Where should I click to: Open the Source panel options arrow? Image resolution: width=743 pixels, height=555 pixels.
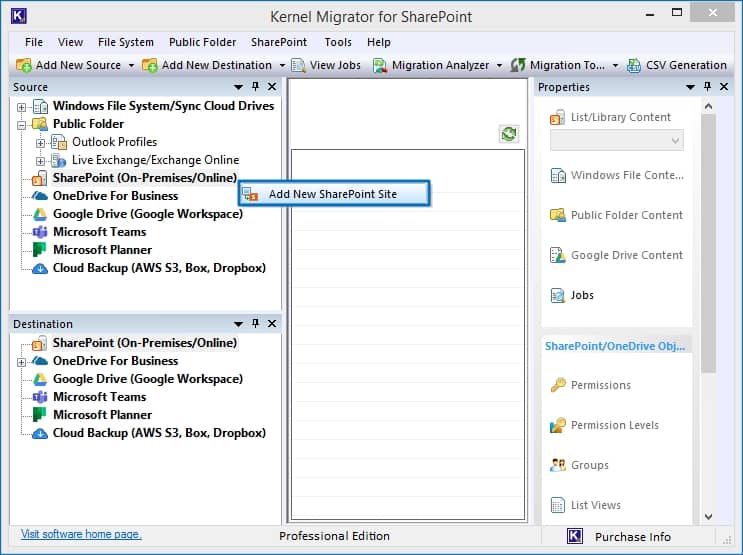click(x=238, y=87)
